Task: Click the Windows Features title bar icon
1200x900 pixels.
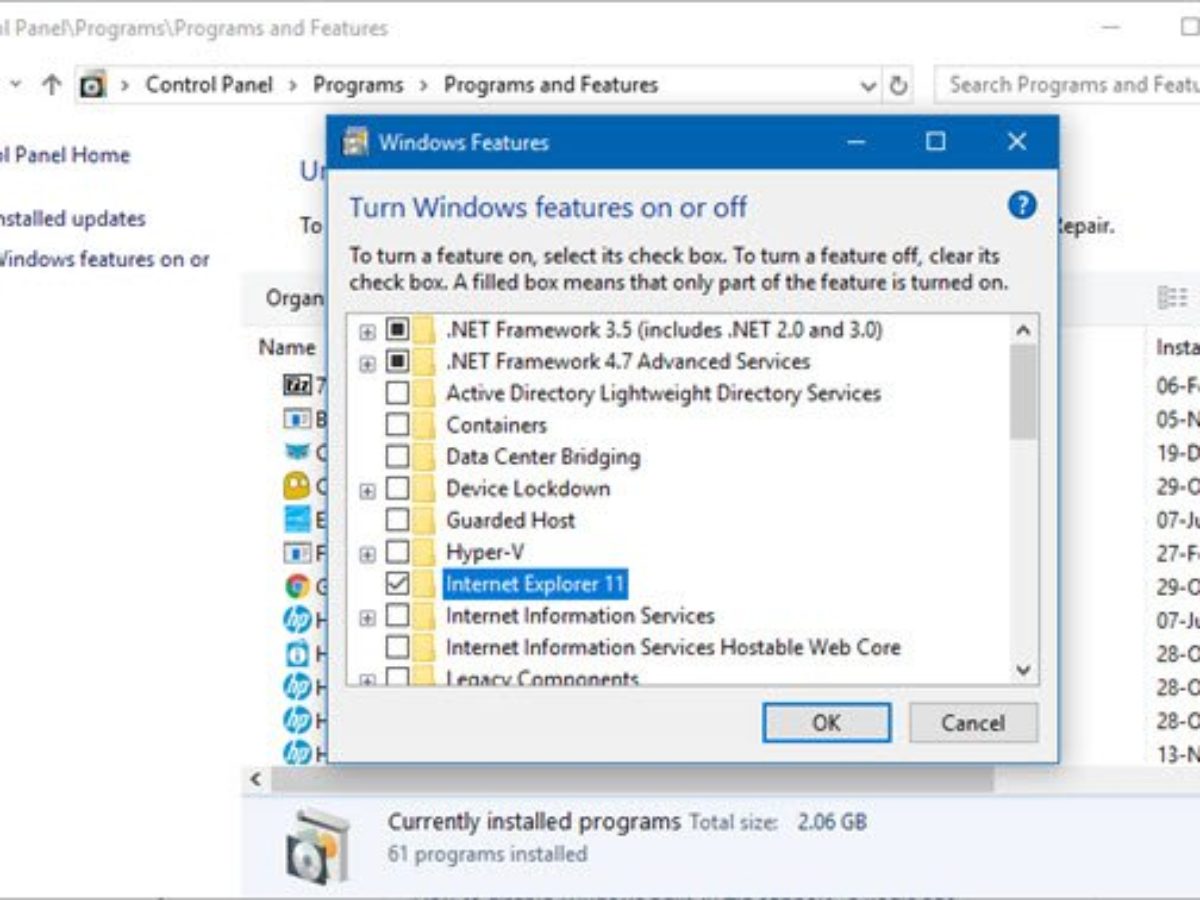Action: pos(355,142)
